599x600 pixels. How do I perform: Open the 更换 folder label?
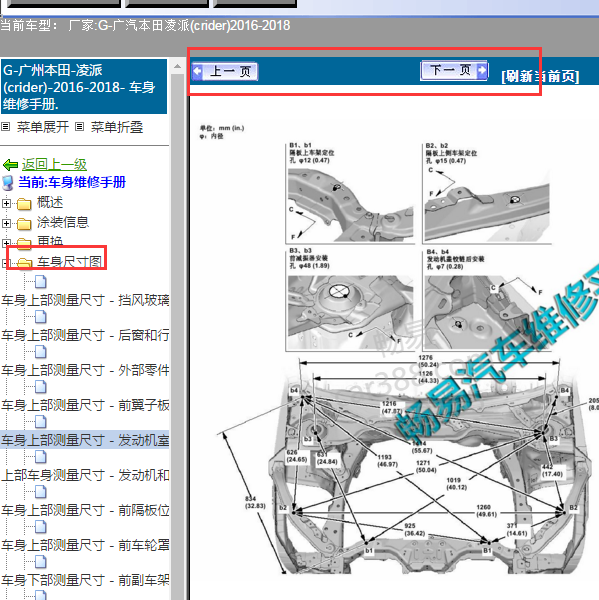click(x=50, y=241)
